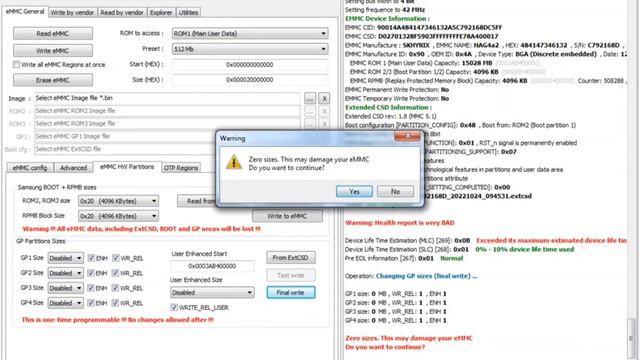Toggle the GP1 ENH checkbox
The height and width of the screenshot is (360, 640).
pos(91,258)
